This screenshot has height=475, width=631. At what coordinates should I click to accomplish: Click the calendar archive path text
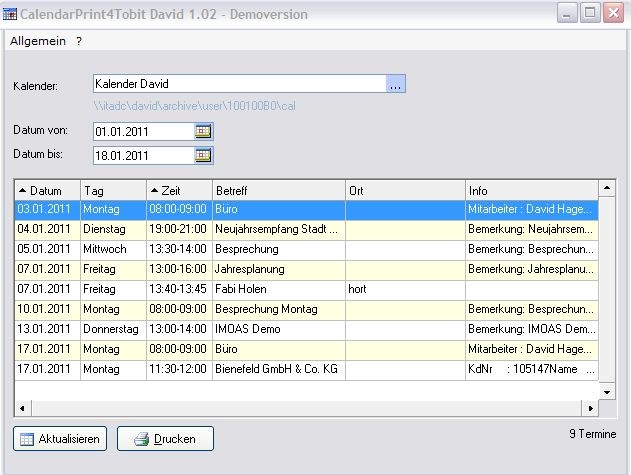pos(195,106)
